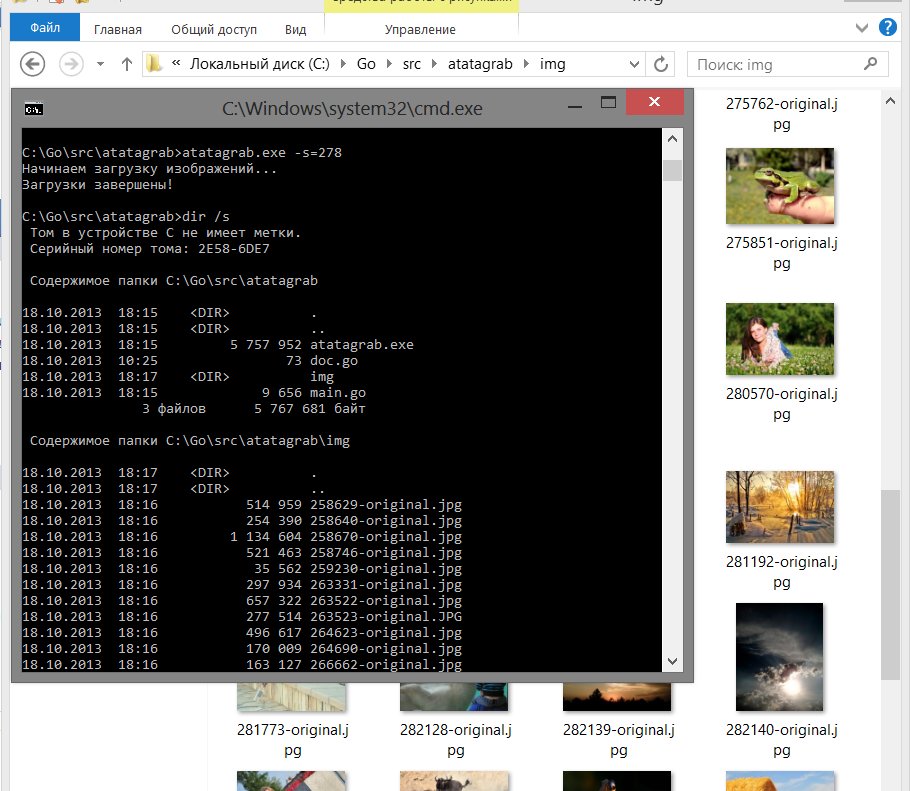
Task: Select the Вид ribbon tab
Action: pyautogui.click(x=295, y=29)
